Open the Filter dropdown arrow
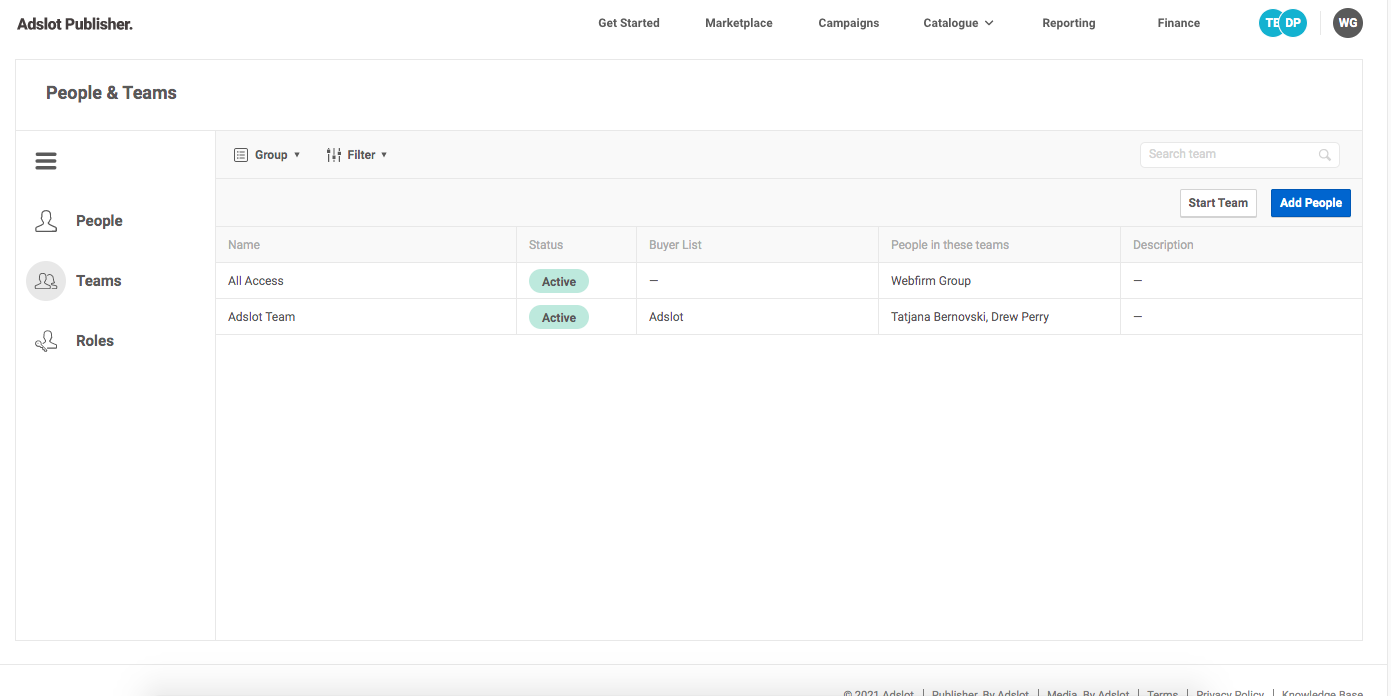 coord(384,155)
